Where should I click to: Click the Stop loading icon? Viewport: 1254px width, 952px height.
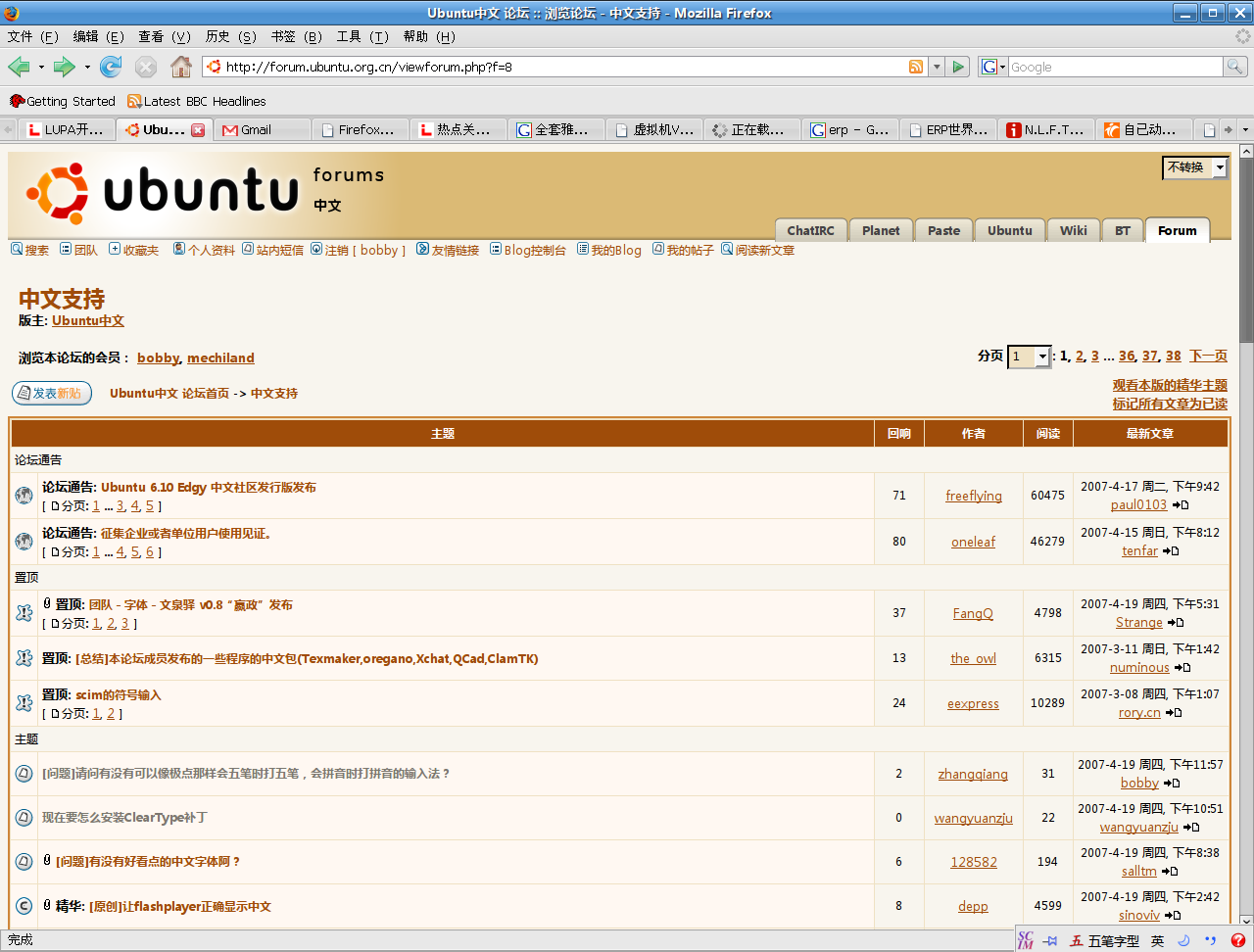(x=146, y=67)
